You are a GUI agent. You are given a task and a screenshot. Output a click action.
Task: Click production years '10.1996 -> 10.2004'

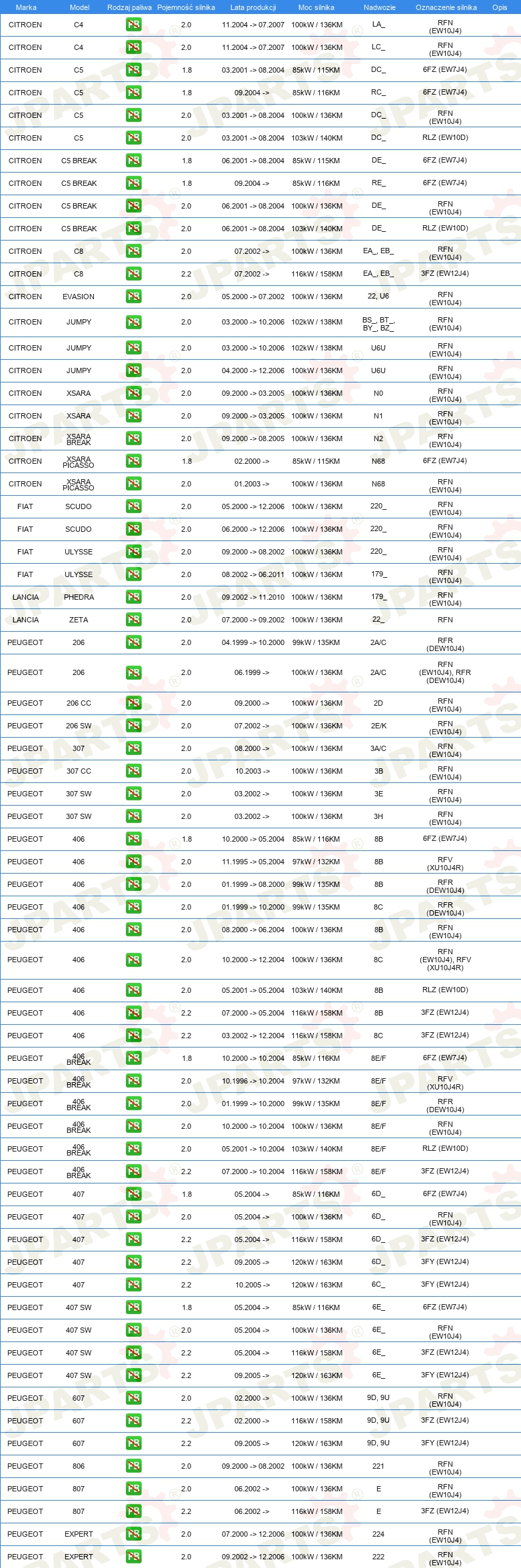(x=253, y=1081)
